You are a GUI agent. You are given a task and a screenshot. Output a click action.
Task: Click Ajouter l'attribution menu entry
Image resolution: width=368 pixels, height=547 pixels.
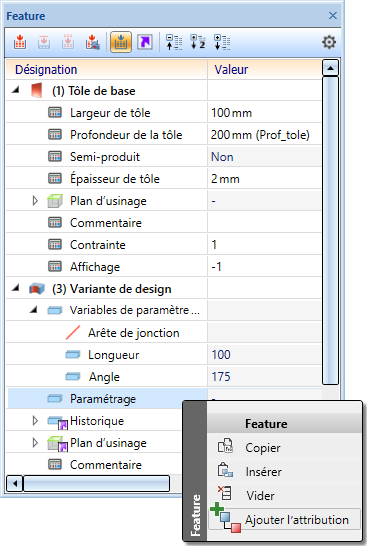coord(284,520)
